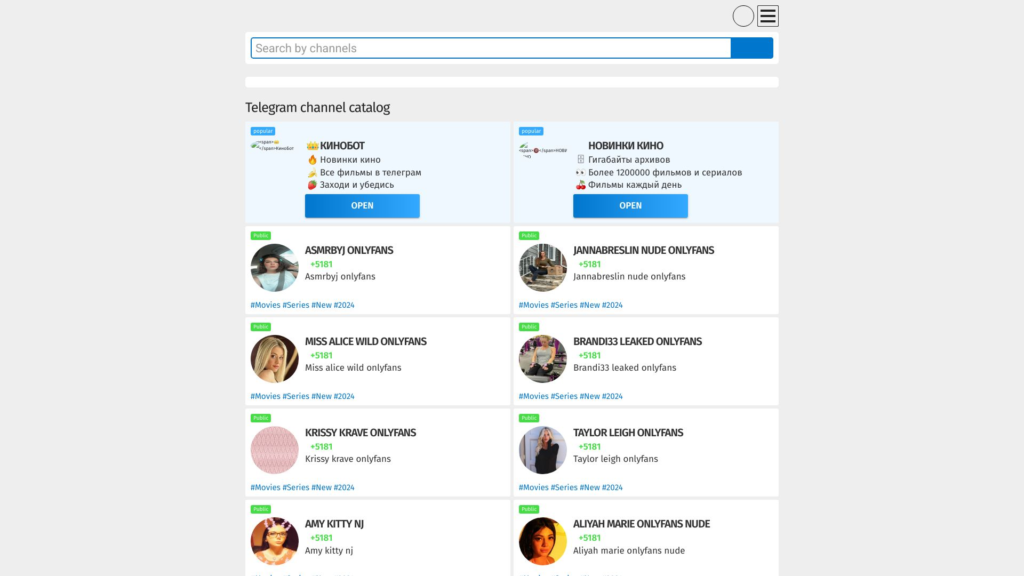The image size is (1024, 576).
Task: Click the avatar of BRANDI33 LEAKED ONLYFANS
Action: tap(543, 359)
